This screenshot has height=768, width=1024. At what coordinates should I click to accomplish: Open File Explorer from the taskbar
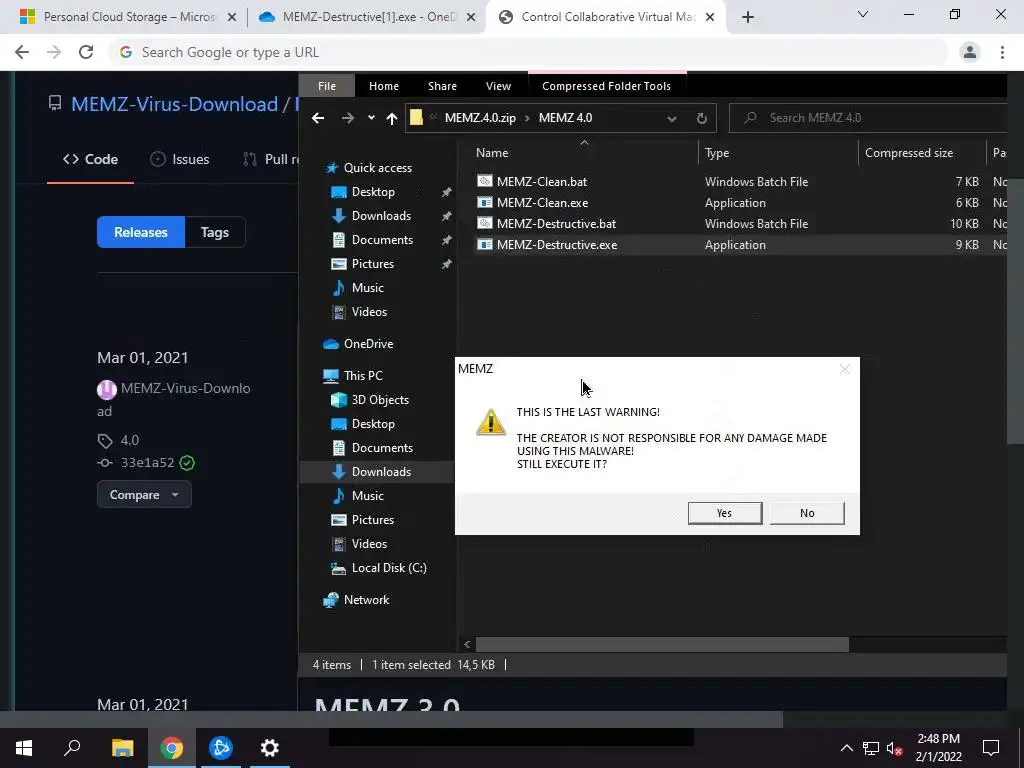pos(122,748)
